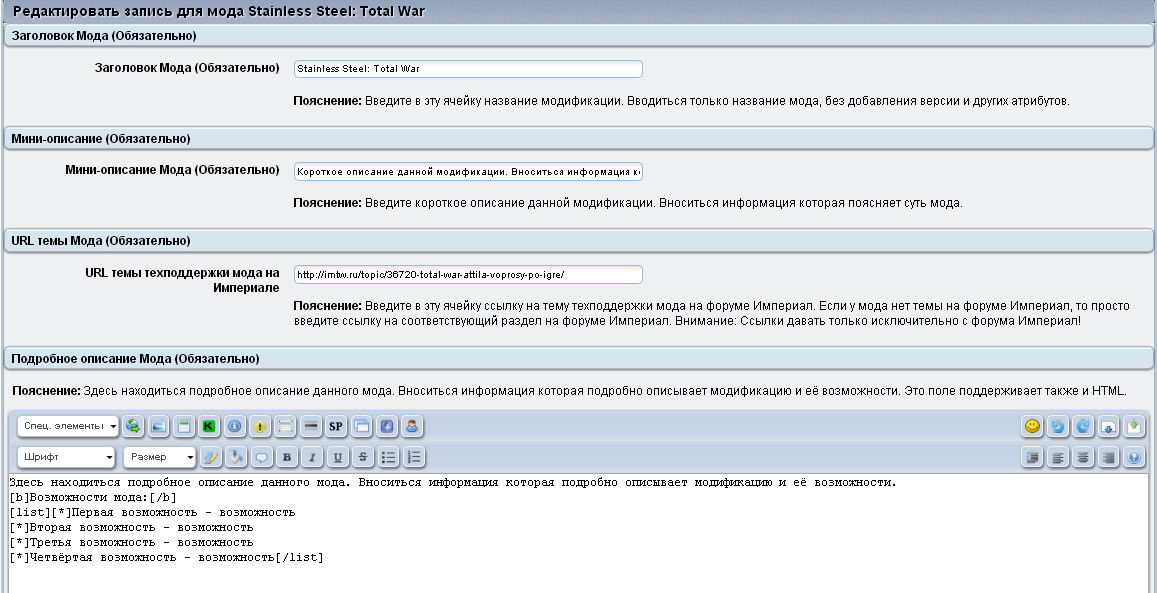Image resolution: width=1157 pixels, height=593 pixels.
Task: Click the URL темы Мода (Обязательно) section header
Action: click(578, 240)
